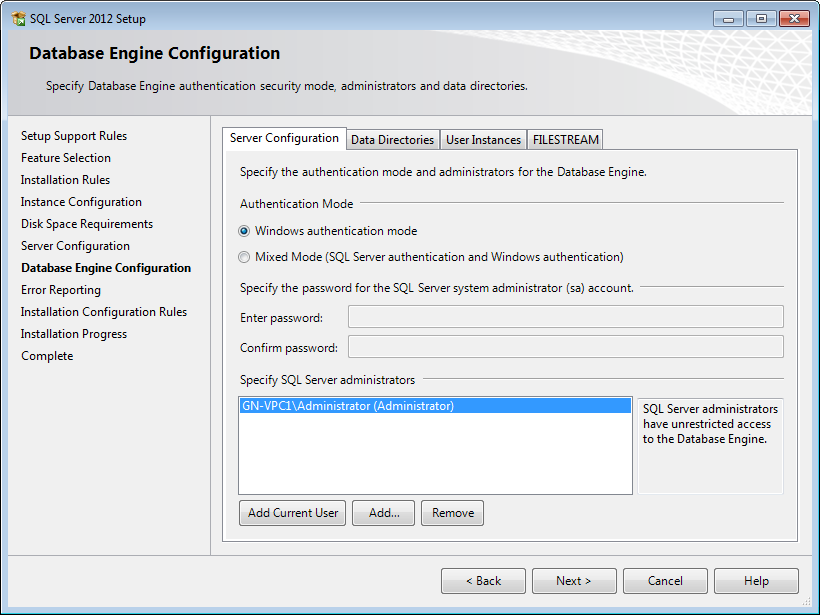
Task: Select Windows authentication mode
Action: [245, 231]
